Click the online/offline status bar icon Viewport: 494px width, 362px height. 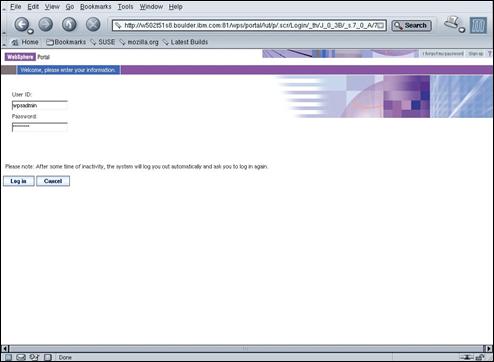[x=468, y=357]
